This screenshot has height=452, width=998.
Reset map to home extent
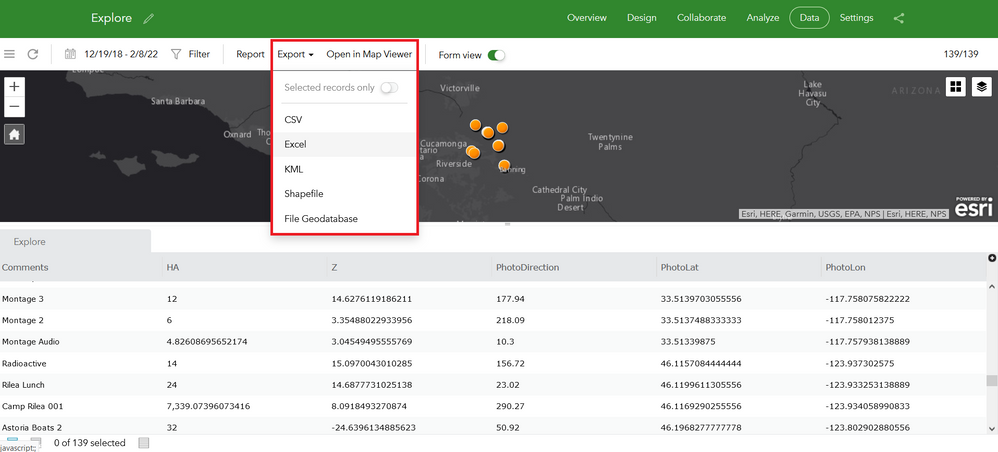coord(15,134)
